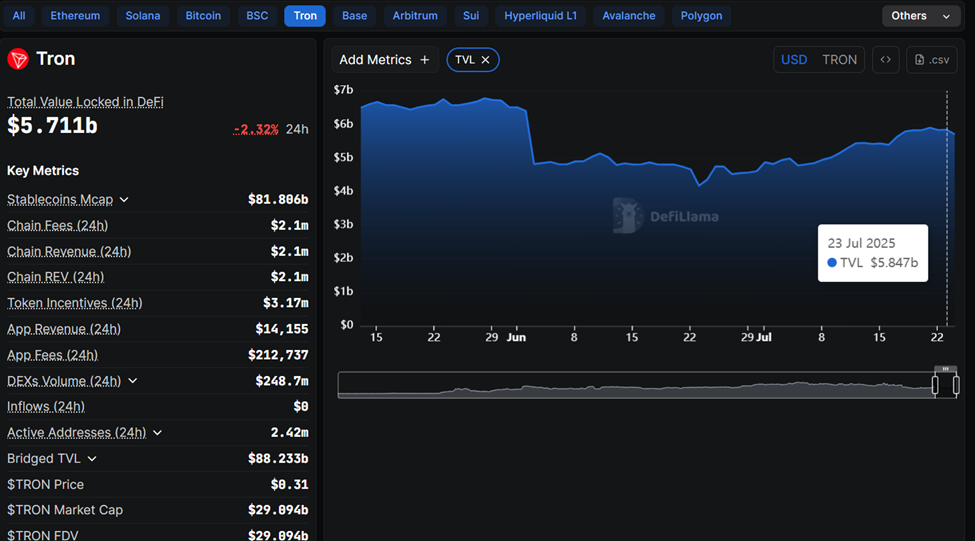This screenshot has height=541, width=975.
Task: Open the Others chain dropdown
Action: click(x=921, y=16)
